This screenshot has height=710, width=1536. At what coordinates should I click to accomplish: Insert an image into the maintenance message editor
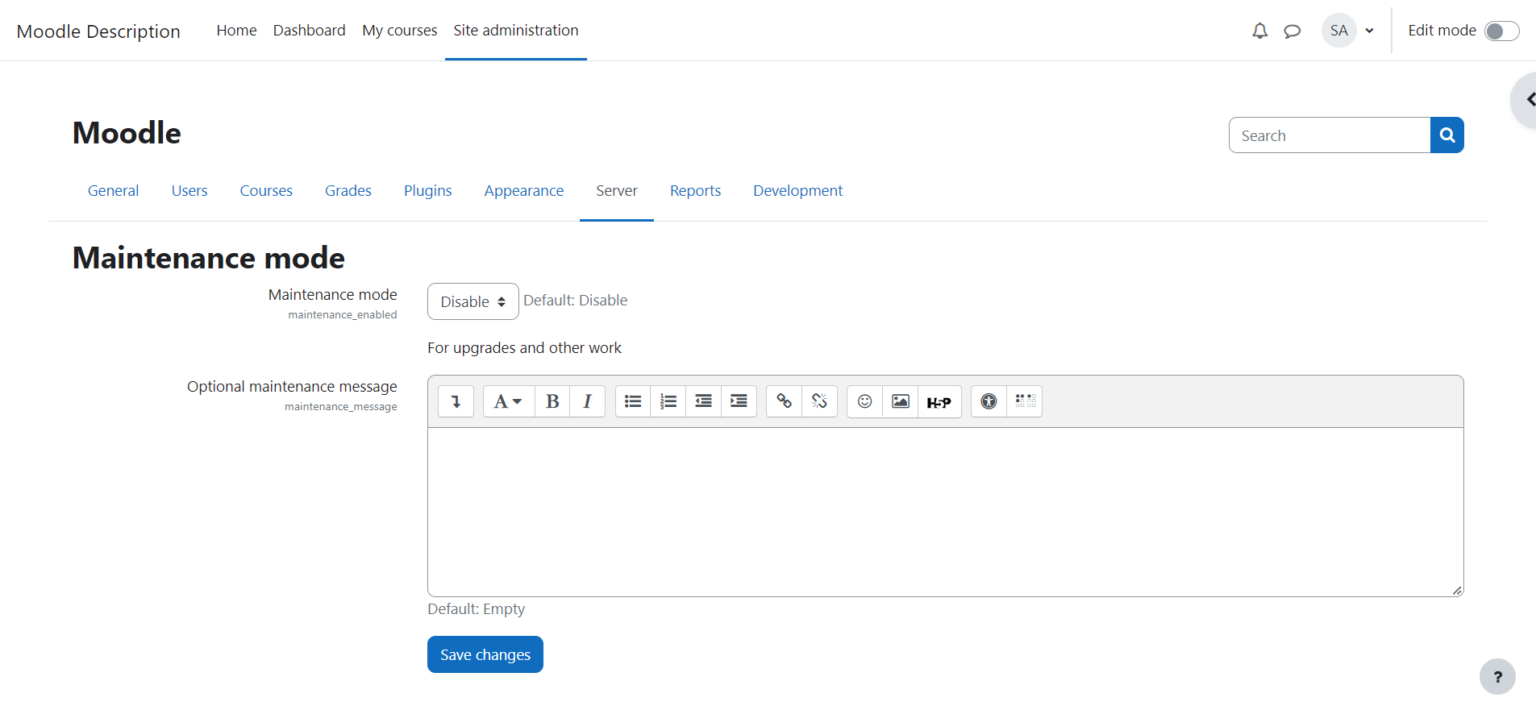tap(900, 401)
